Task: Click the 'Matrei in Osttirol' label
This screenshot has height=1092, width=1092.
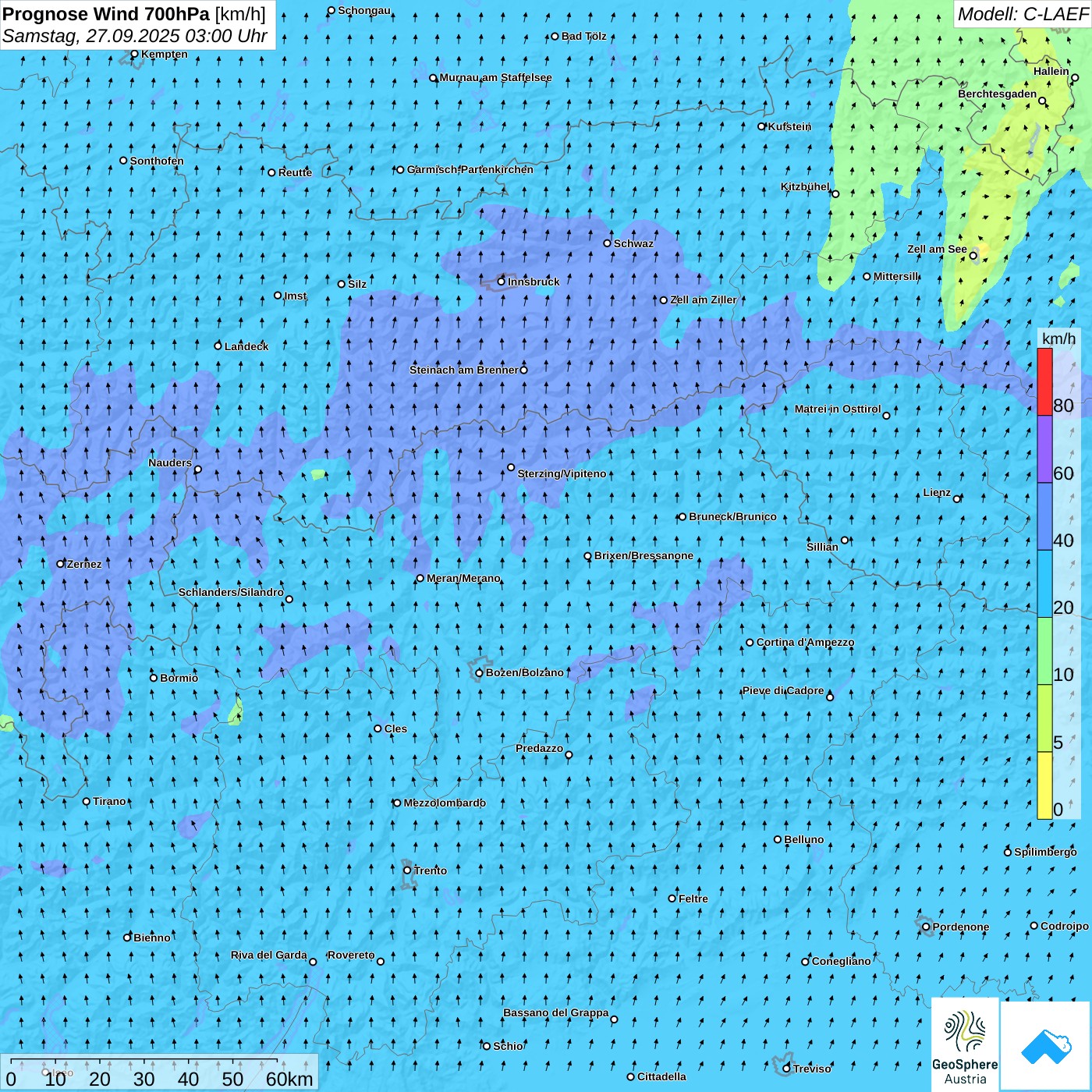Action: coord(838,409)
